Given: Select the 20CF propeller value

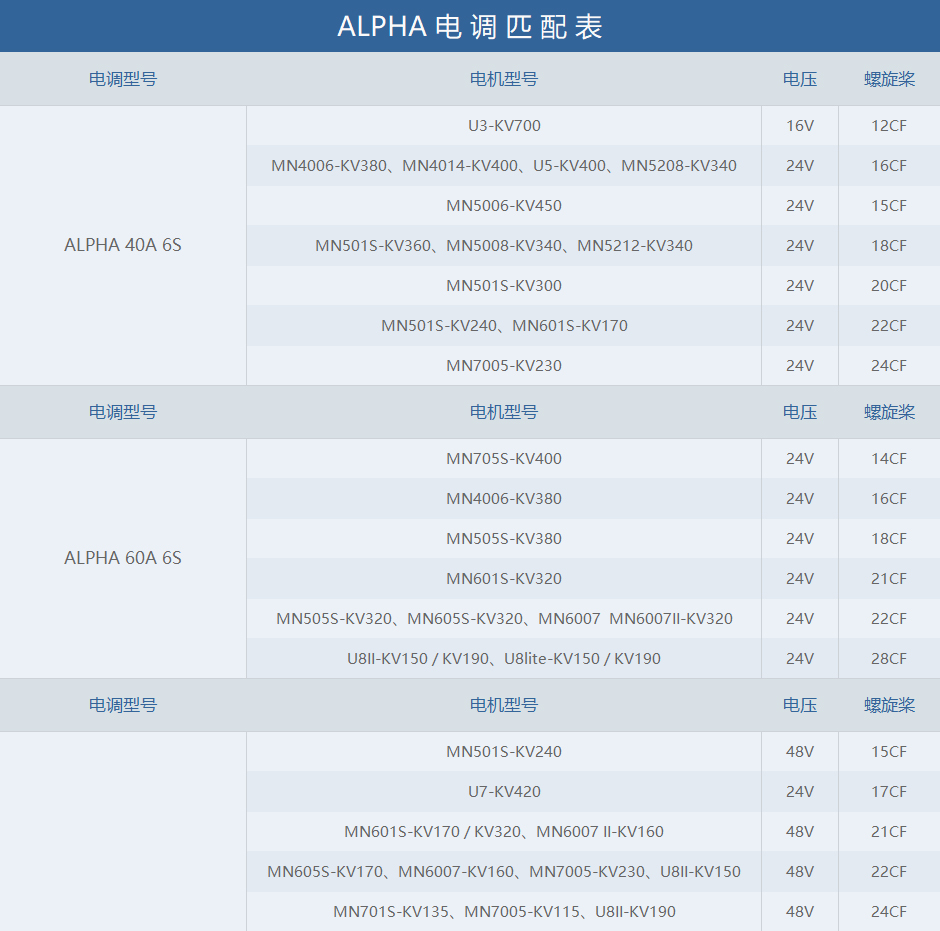Looking at the screenshot, I should [889, 286].
